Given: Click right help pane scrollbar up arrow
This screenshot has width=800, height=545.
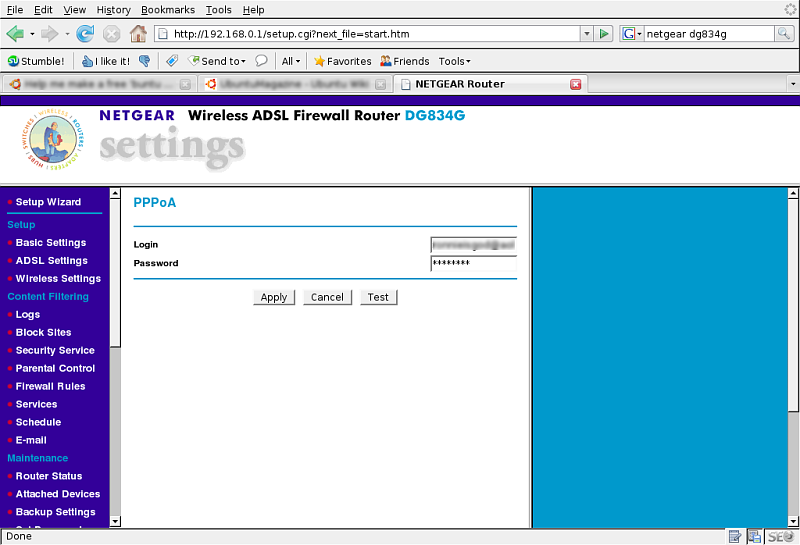Looking at the screenshot, I should pyautogui.click(x=793, y=193).
